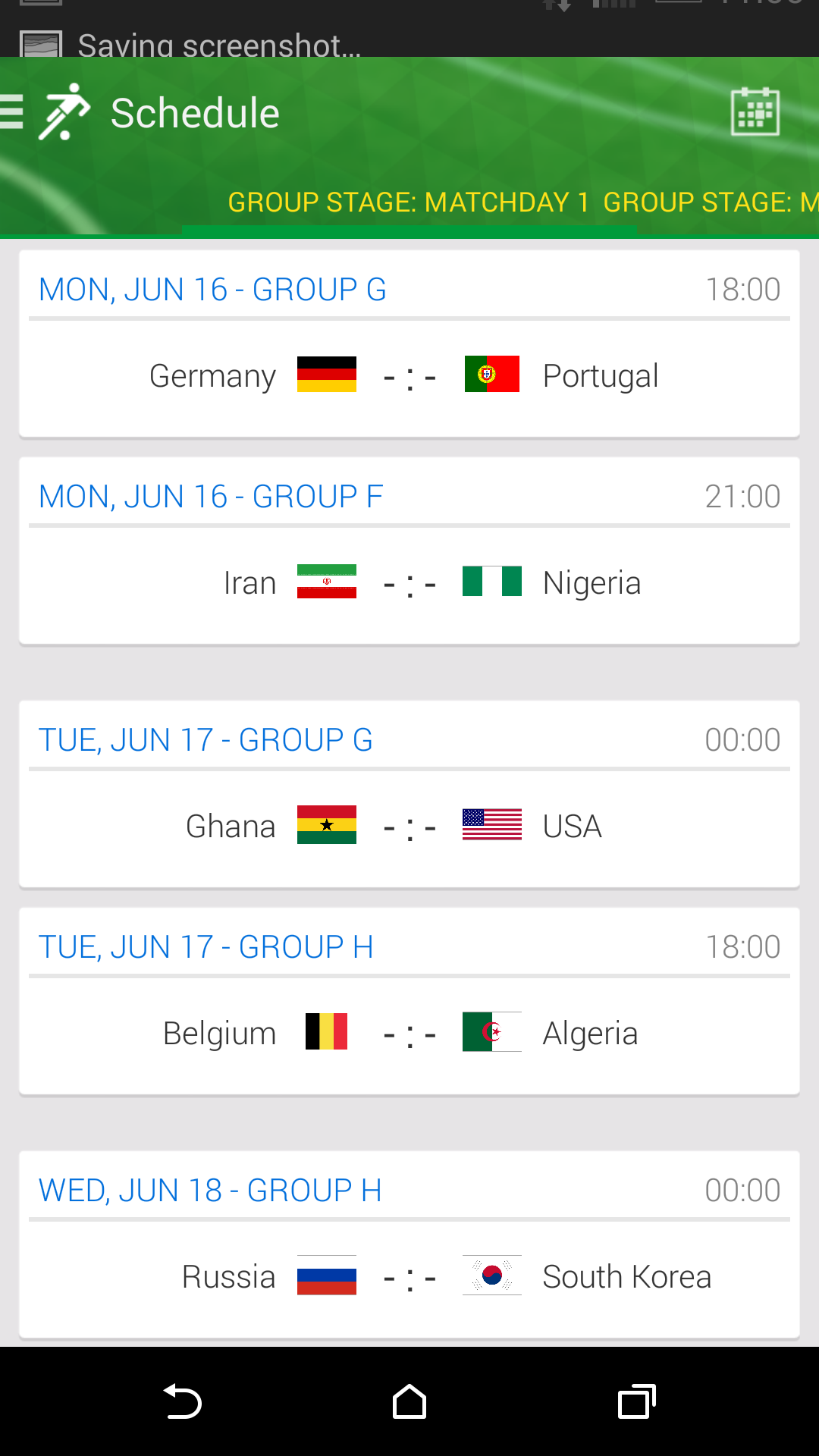Tap the Ghana flag icon

[327, 825]
